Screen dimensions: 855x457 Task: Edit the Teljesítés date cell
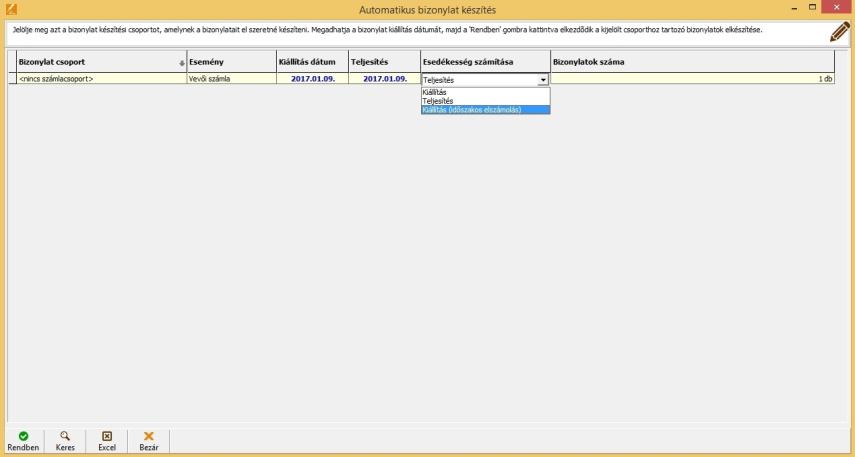coord(384,78)
